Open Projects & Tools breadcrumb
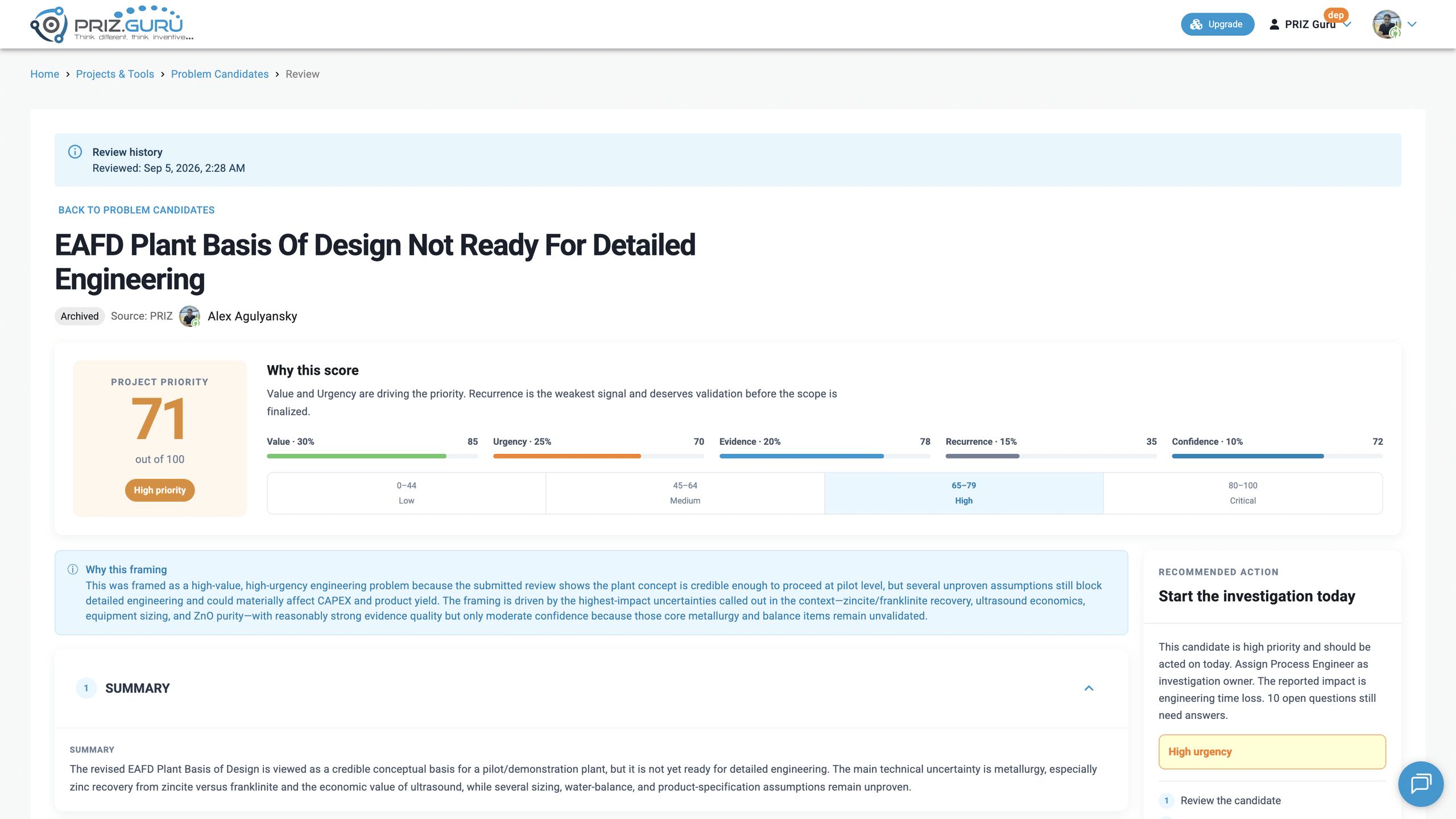This screenshot has width=1456, height=819. pos(115,74)
